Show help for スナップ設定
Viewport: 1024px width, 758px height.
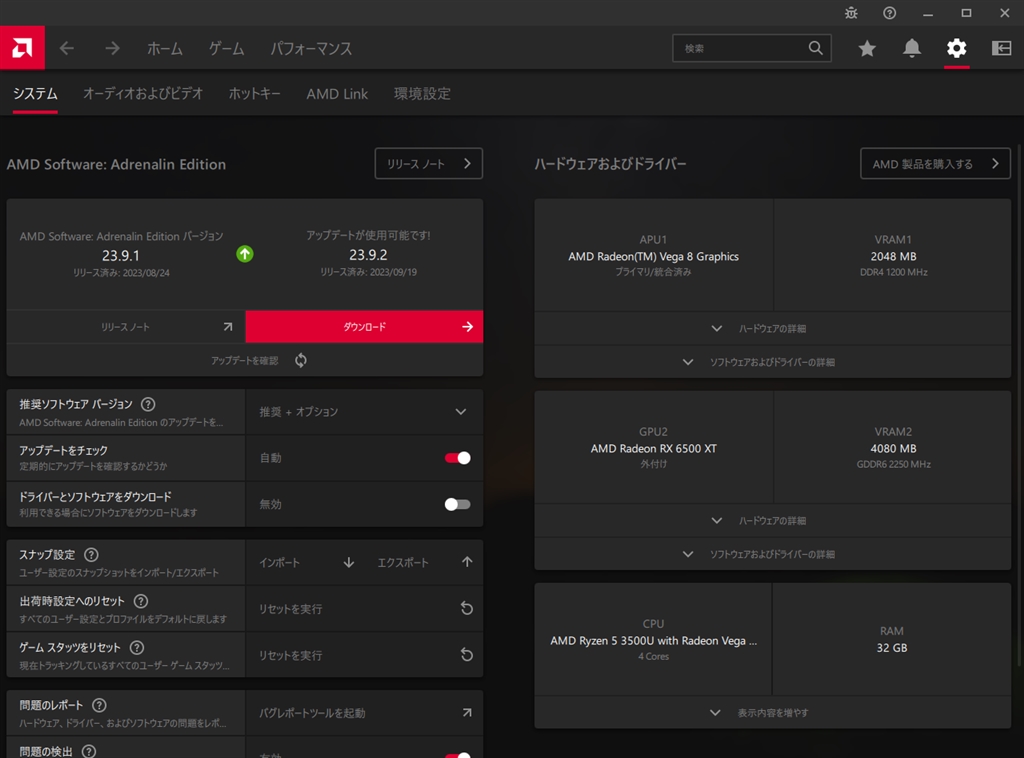91,555
